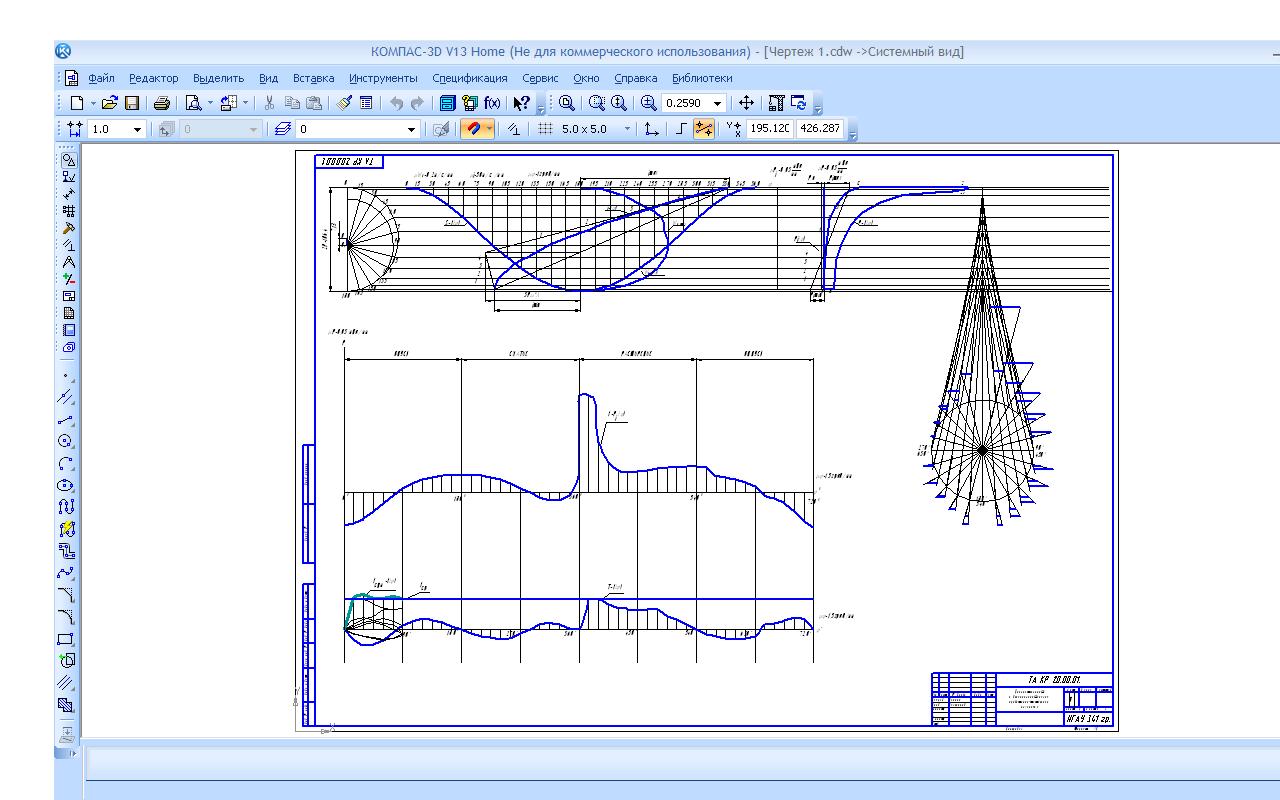Image resolution: width=1280 pixels, height=800 pixels.
Task: Refresh the drawing view
Action: [x=798, y=103]
